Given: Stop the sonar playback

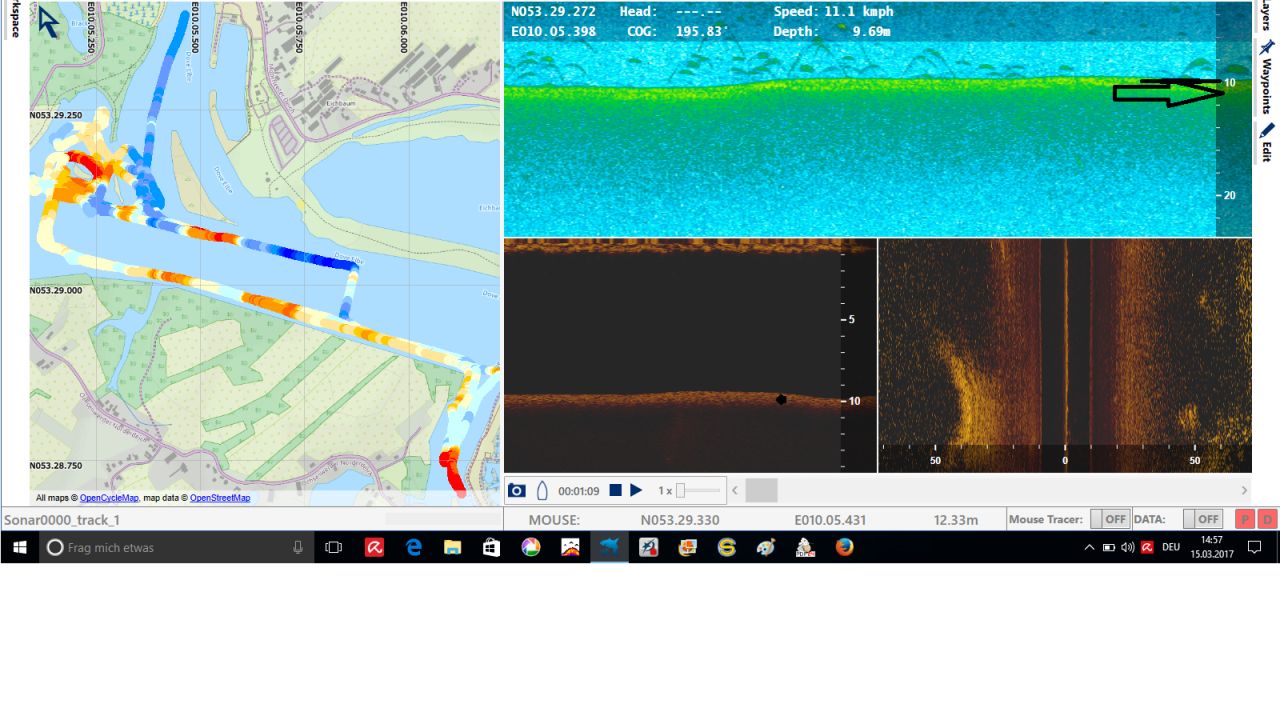Looking at the screenshot, I should coord(616,490).
